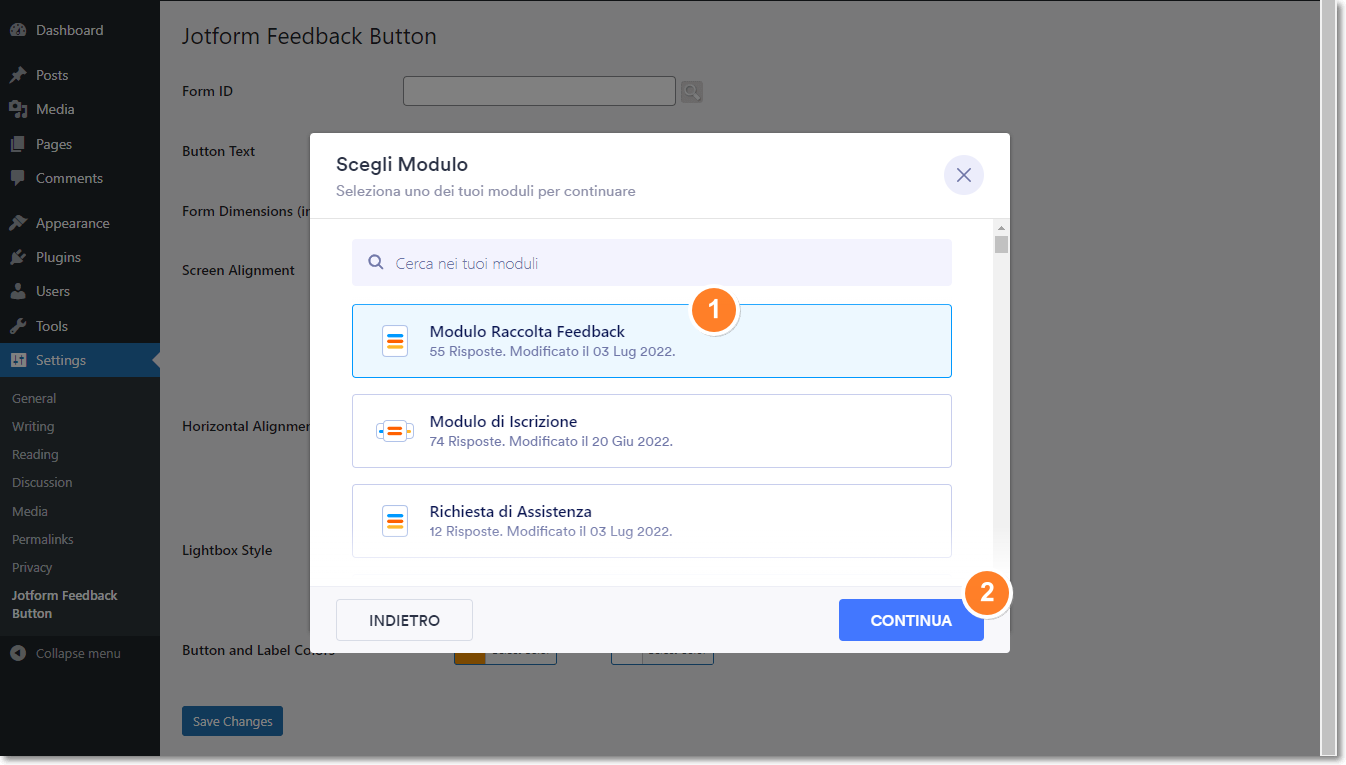Image resolution: width=1346 pixels, height=765 pixels.
Task: Click the form search icon beside Form ID
Action: [x=692, y=92]
